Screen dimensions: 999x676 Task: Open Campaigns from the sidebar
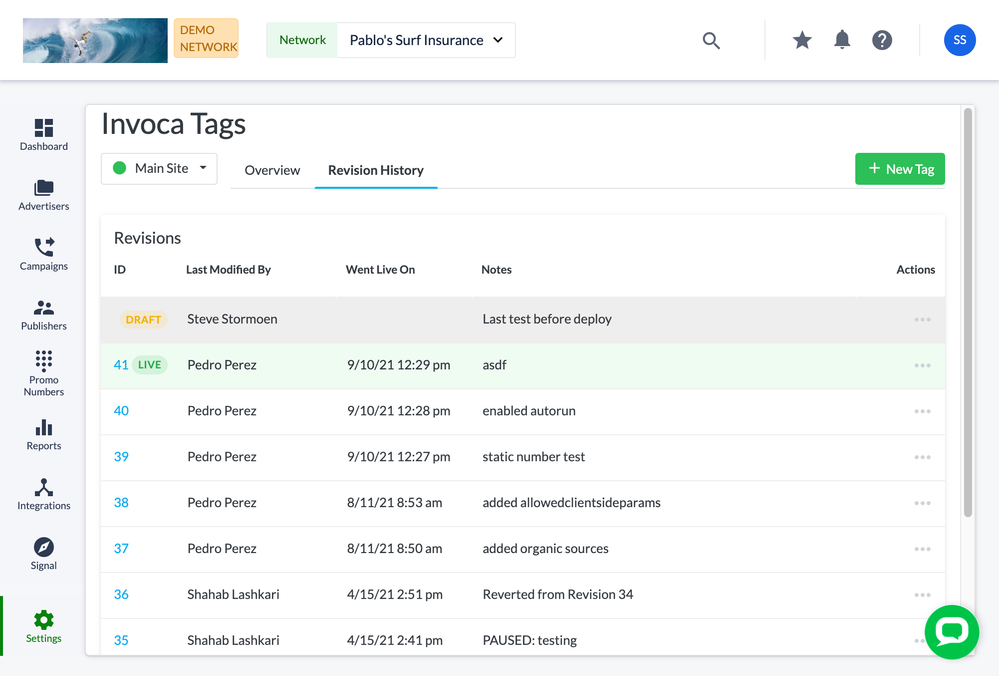[x=43, y=254]
